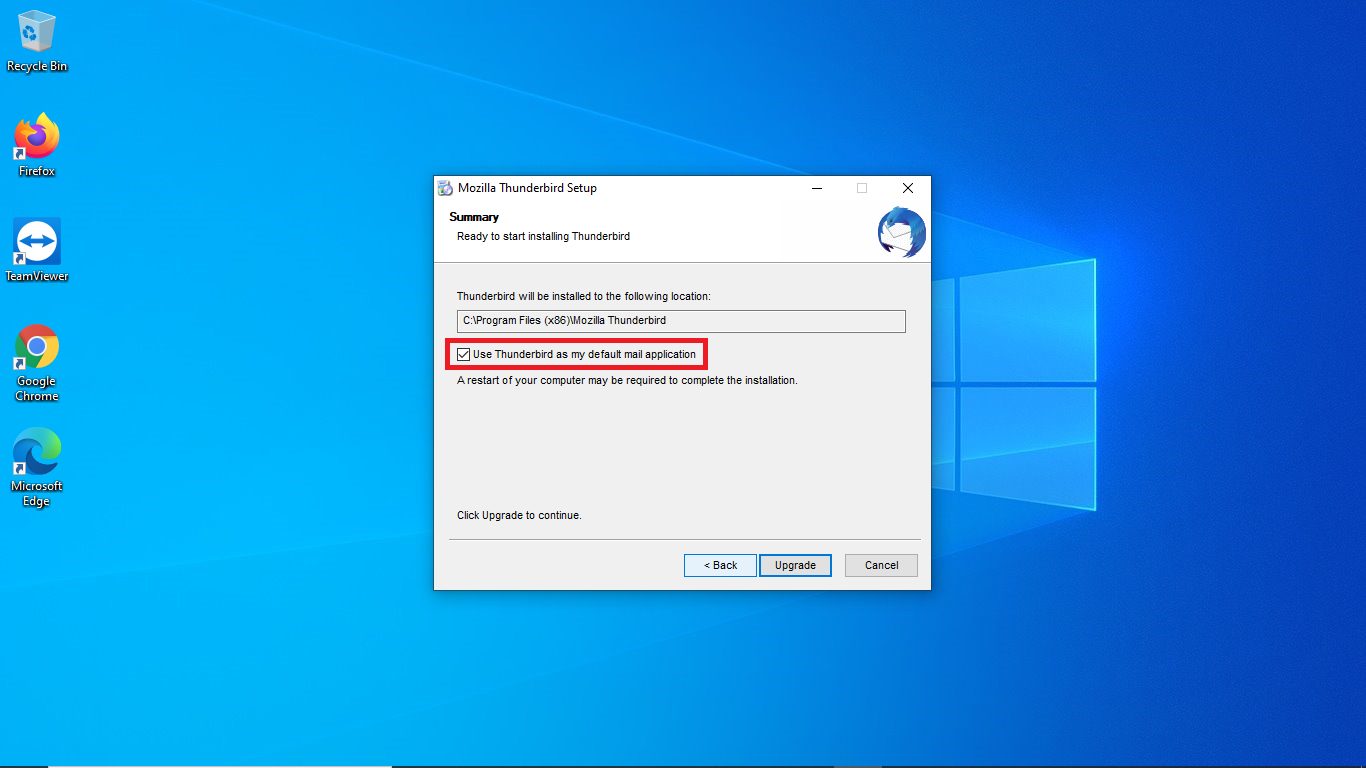The width and height of the screenshot is (1366, 768).
Task: Select the Firefox desktop shortcut
Action: 37,146
